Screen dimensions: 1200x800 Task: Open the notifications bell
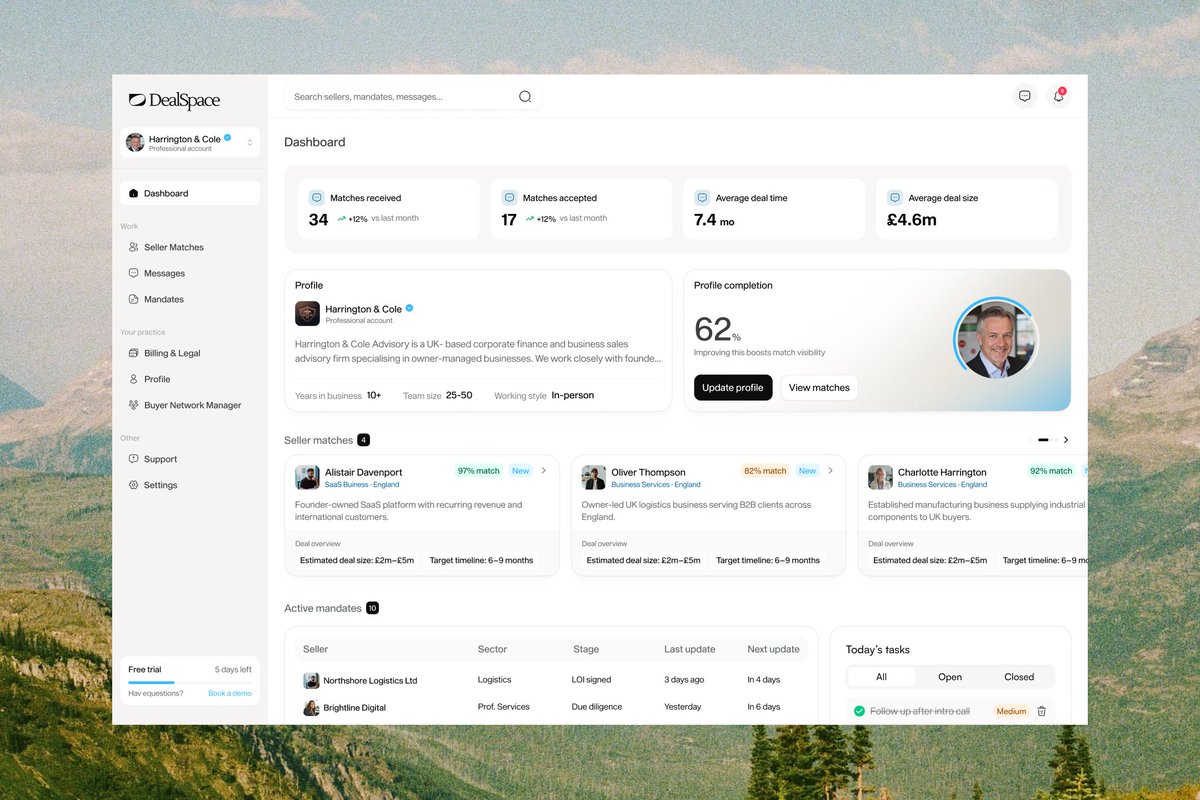tap(1058, 96)
